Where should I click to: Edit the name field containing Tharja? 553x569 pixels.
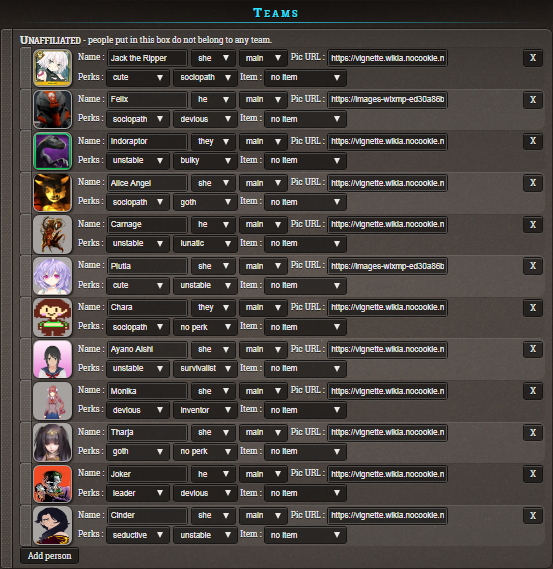click(x=147, y=433)
